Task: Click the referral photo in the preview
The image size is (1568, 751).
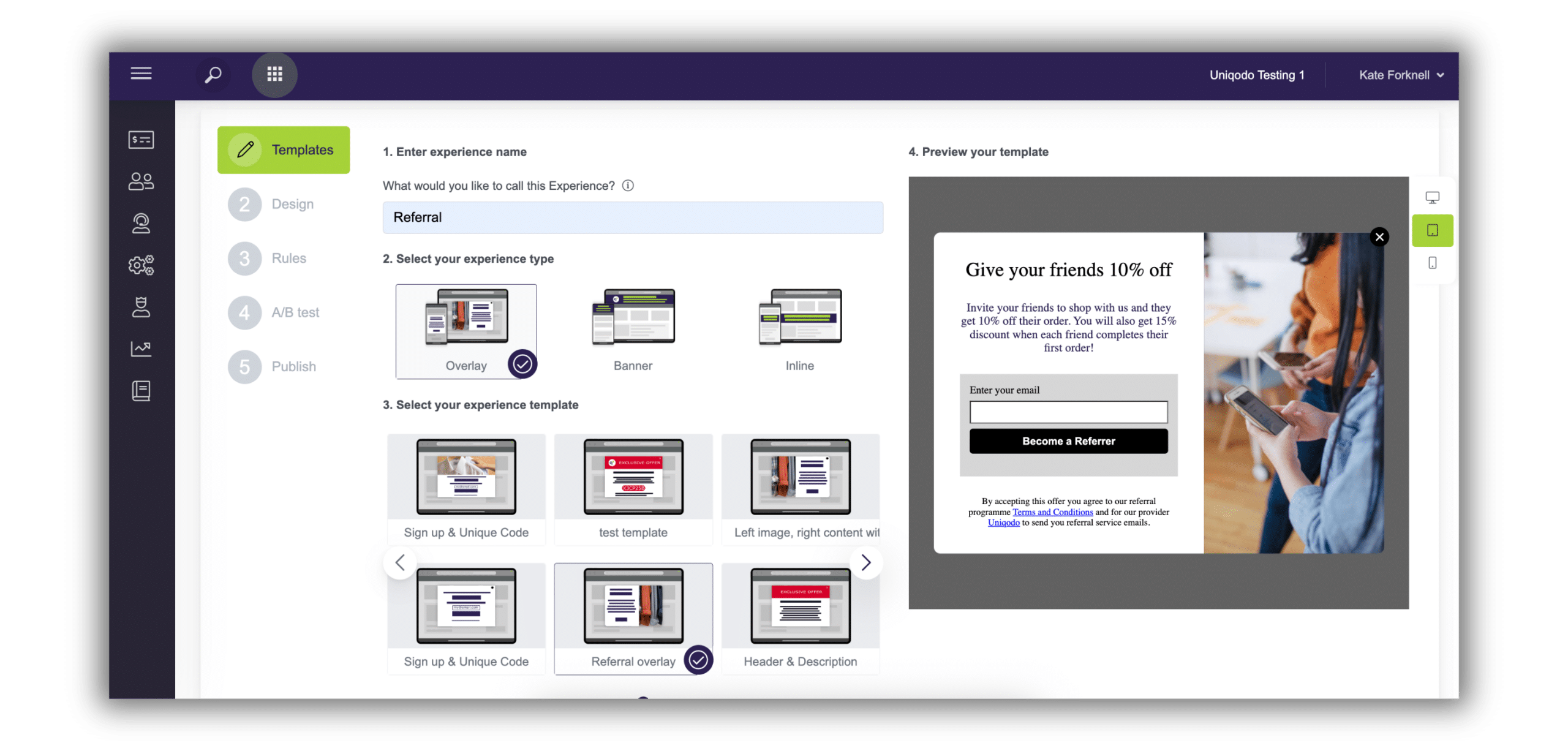Action: [x=1293, y=393]
